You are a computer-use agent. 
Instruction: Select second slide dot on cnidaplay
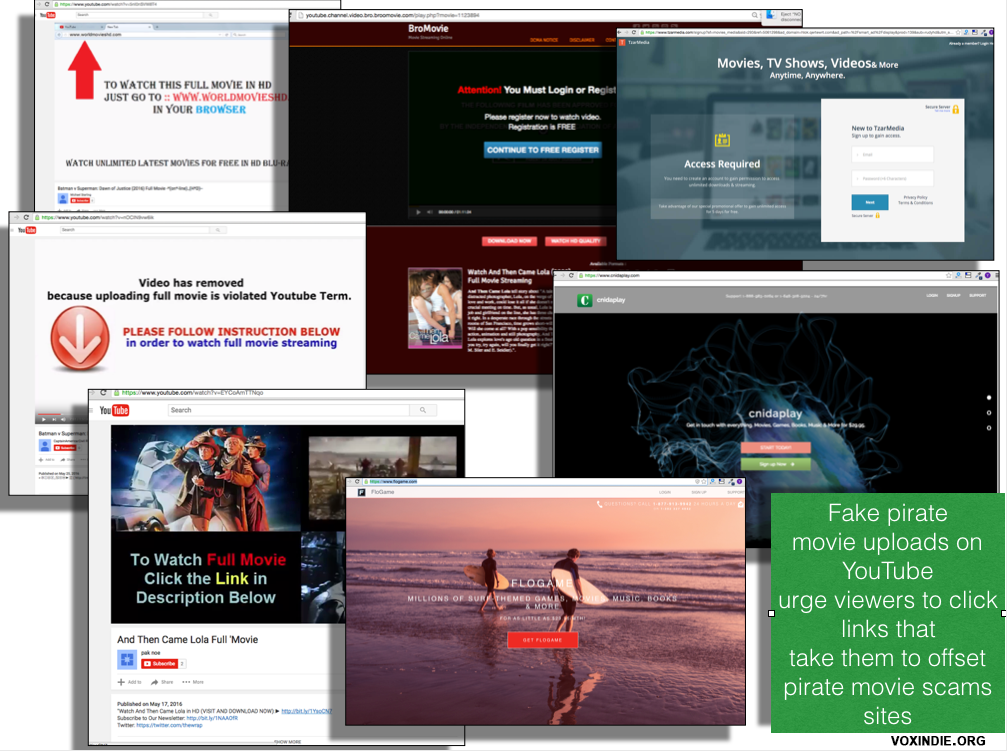(988, 412)
